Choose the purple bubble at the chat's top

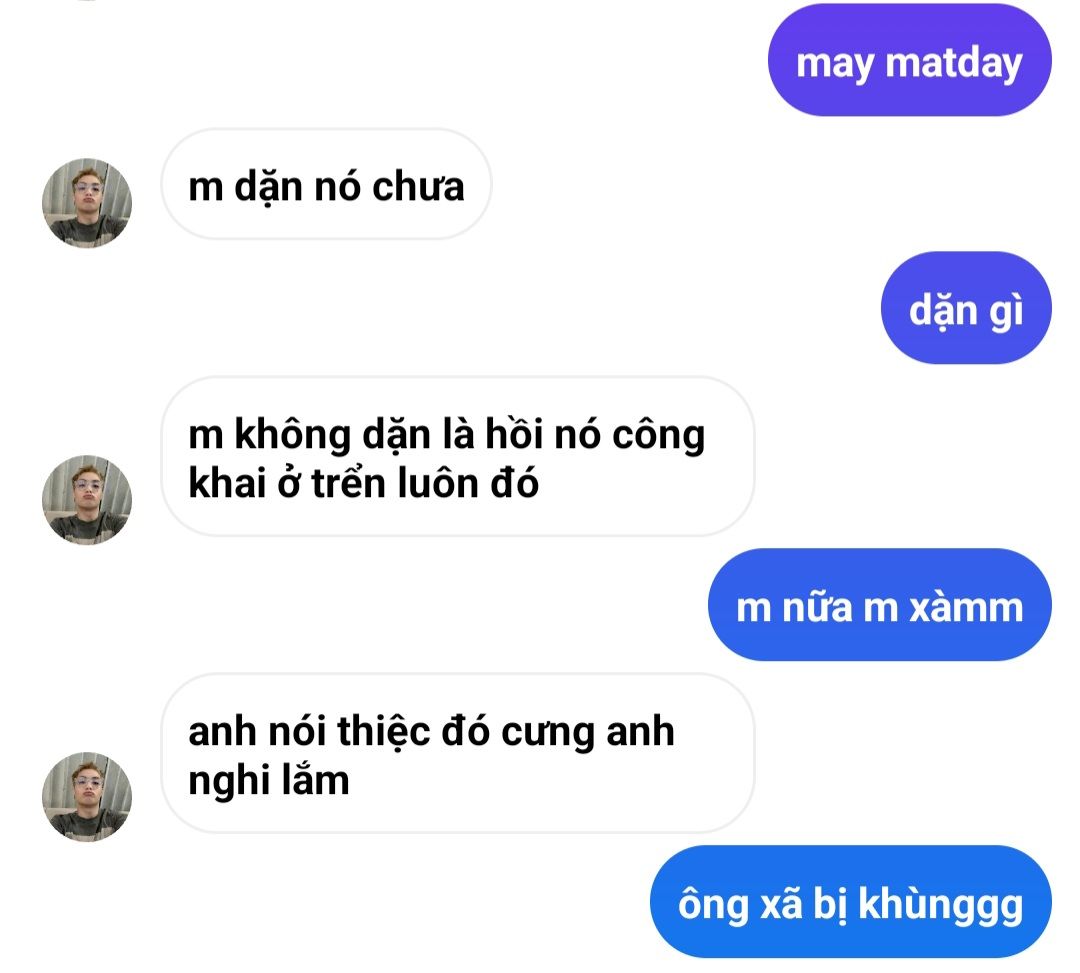click(x=909, y=61)
